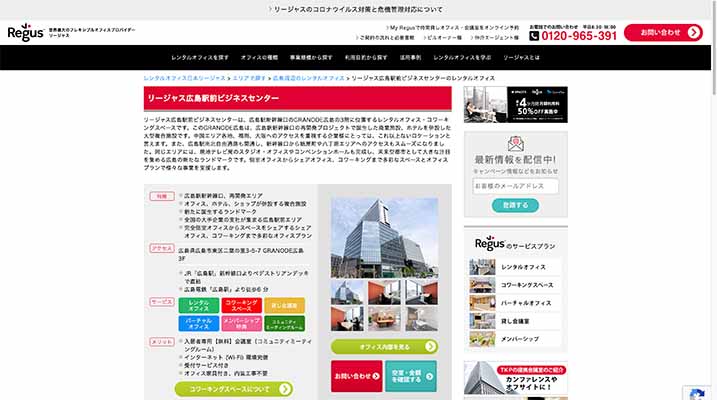
Task: Select the top-right gallery thumbnail
Action: (421, 293)
